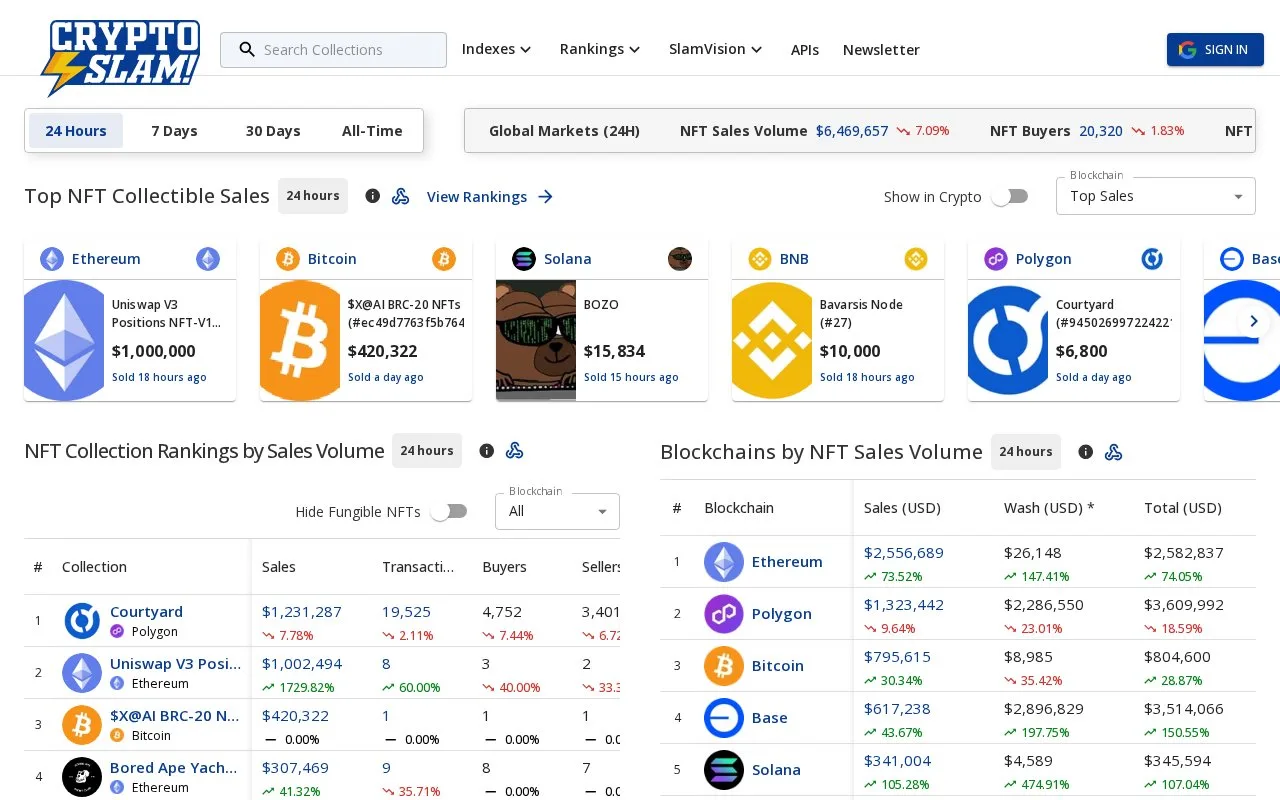Screen dimensions: 1280x800
Task: Click the Google icon in Sign In button
Action: click(1187, 50)
